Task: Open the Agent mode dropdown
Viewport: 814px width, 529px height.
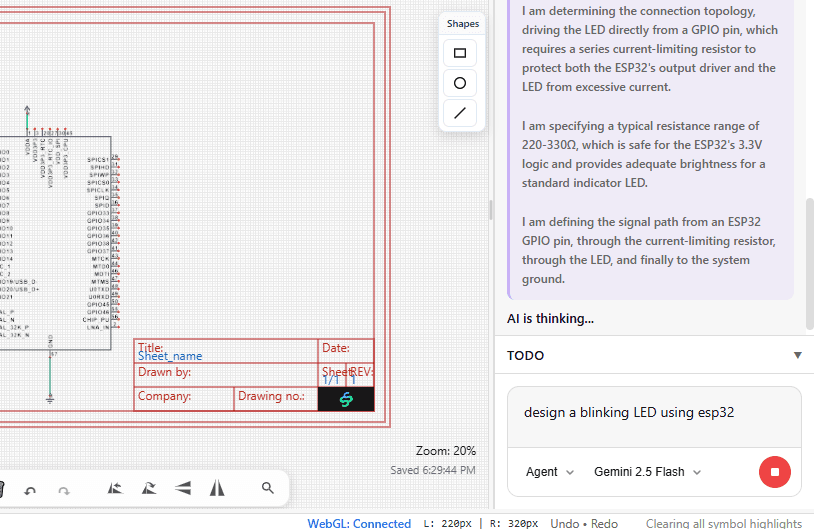Action: [x=550, y=472]
